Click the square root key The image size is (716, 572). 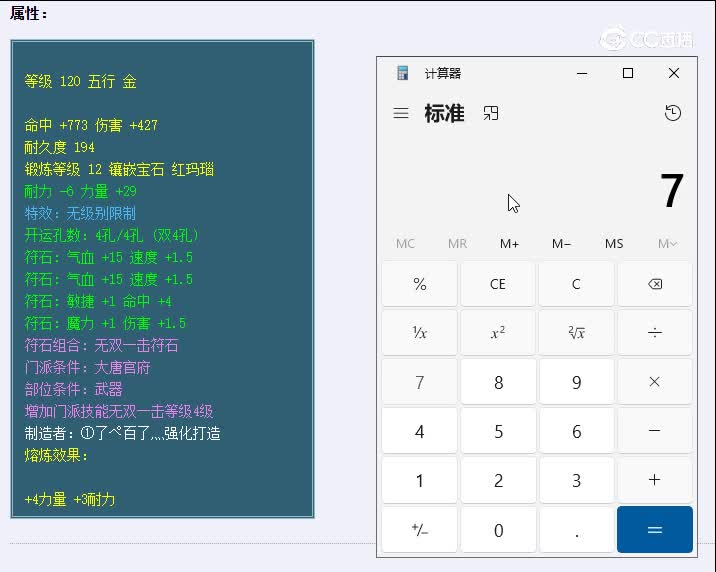[576, 333]
